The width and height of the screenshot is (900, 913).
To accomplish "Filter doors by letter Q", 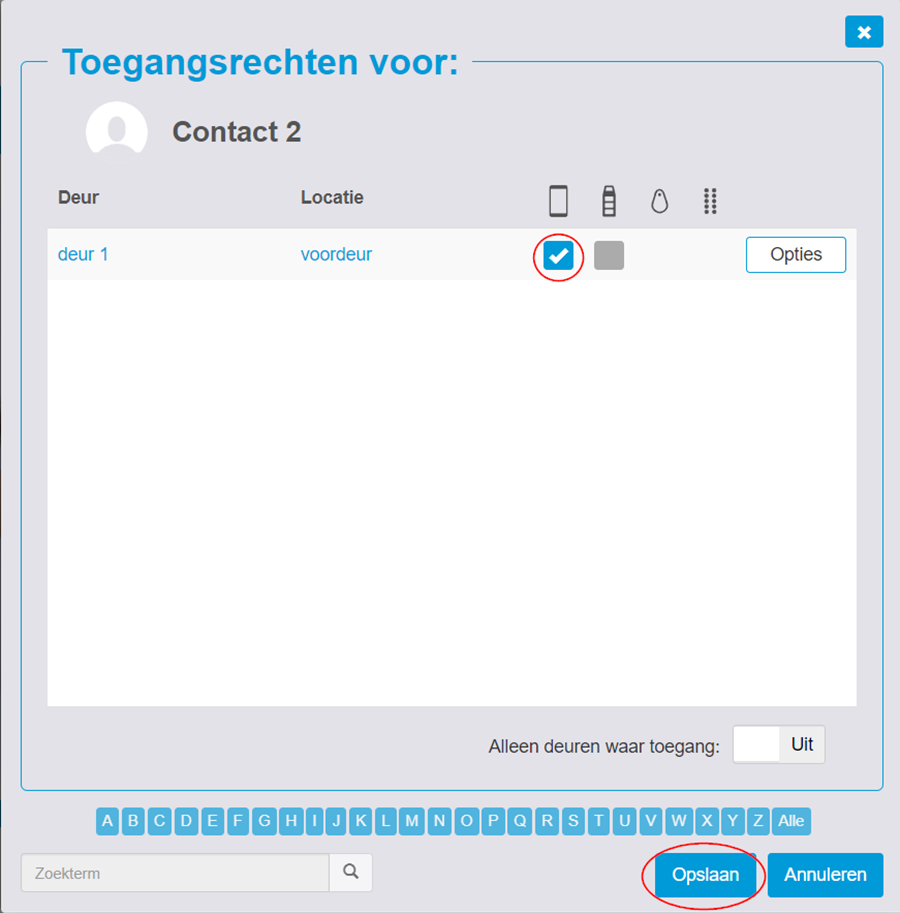I will [x=520, y=821].
